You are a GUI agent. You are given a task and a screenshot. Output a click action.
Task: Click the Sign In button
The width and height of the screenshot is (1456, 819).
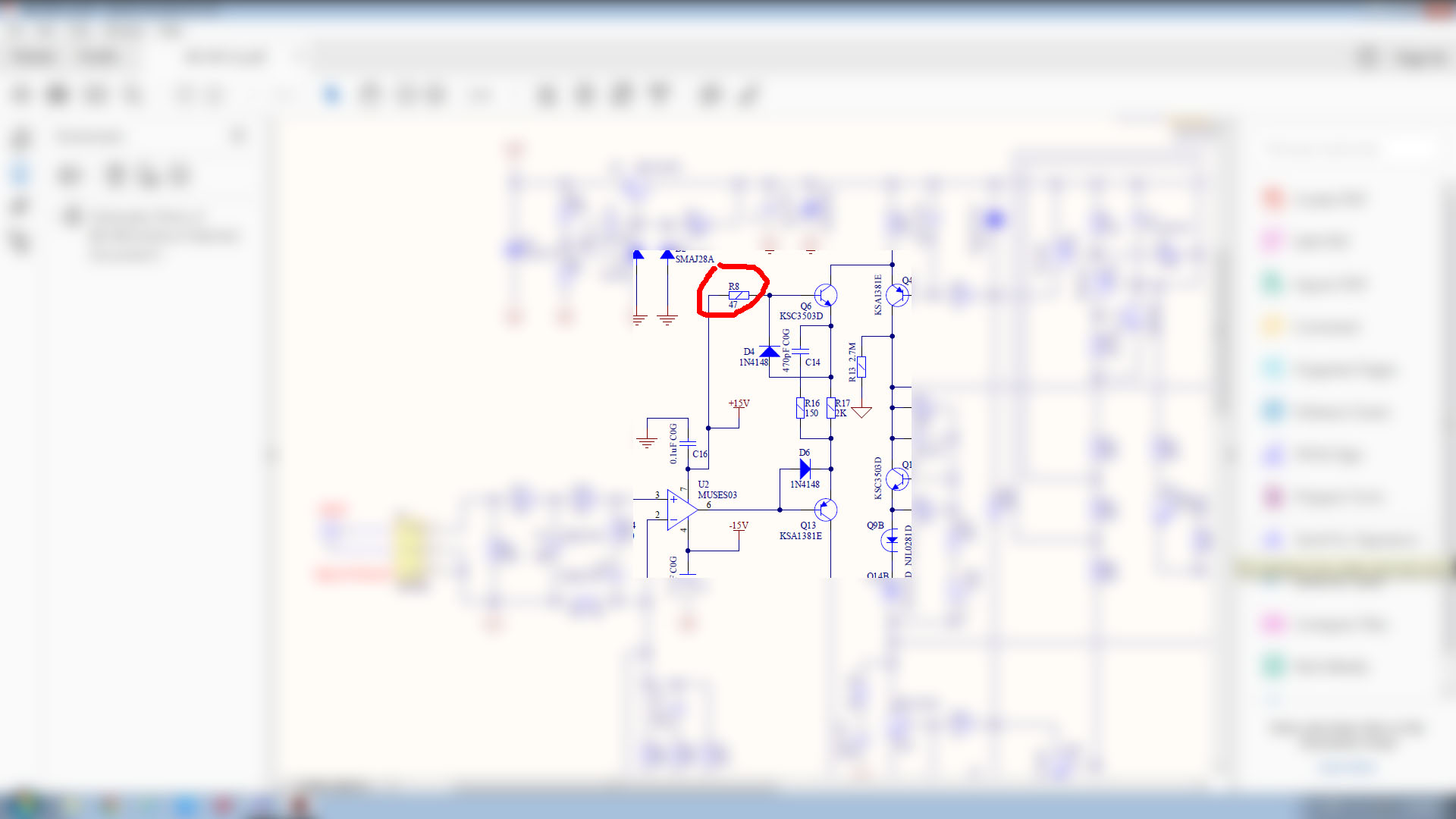click(1421, 58)
